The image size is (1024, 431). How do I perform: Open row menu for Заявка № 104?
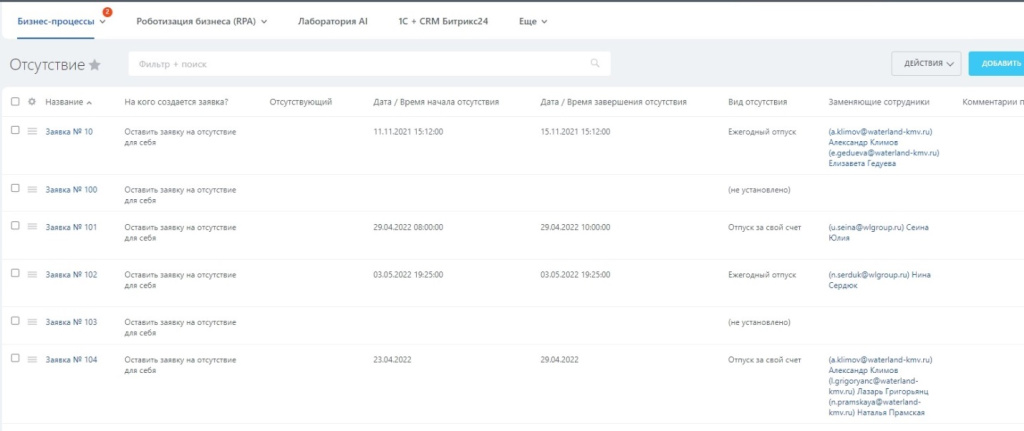pos(32,359)
